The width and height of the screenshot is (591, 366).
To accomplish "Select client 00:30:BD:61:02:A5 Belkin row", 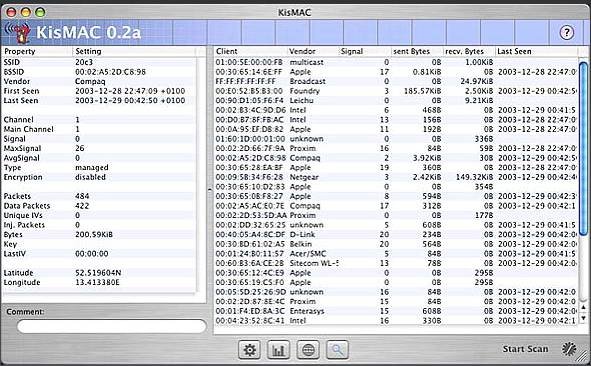I will [396, 244].
